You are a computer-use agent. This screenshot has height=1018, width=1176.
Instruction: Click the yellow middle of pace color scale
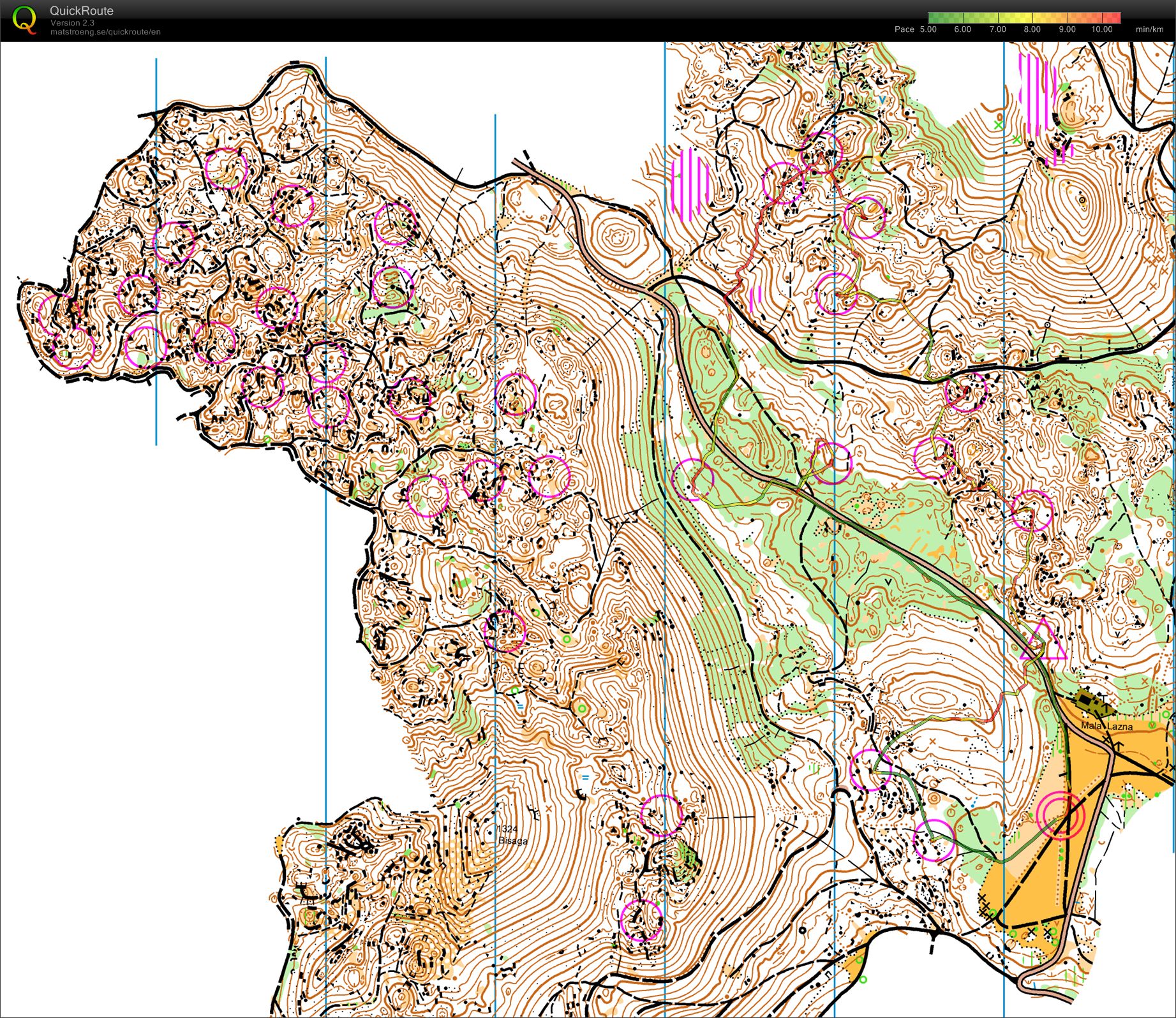(x=1024, y=18)
